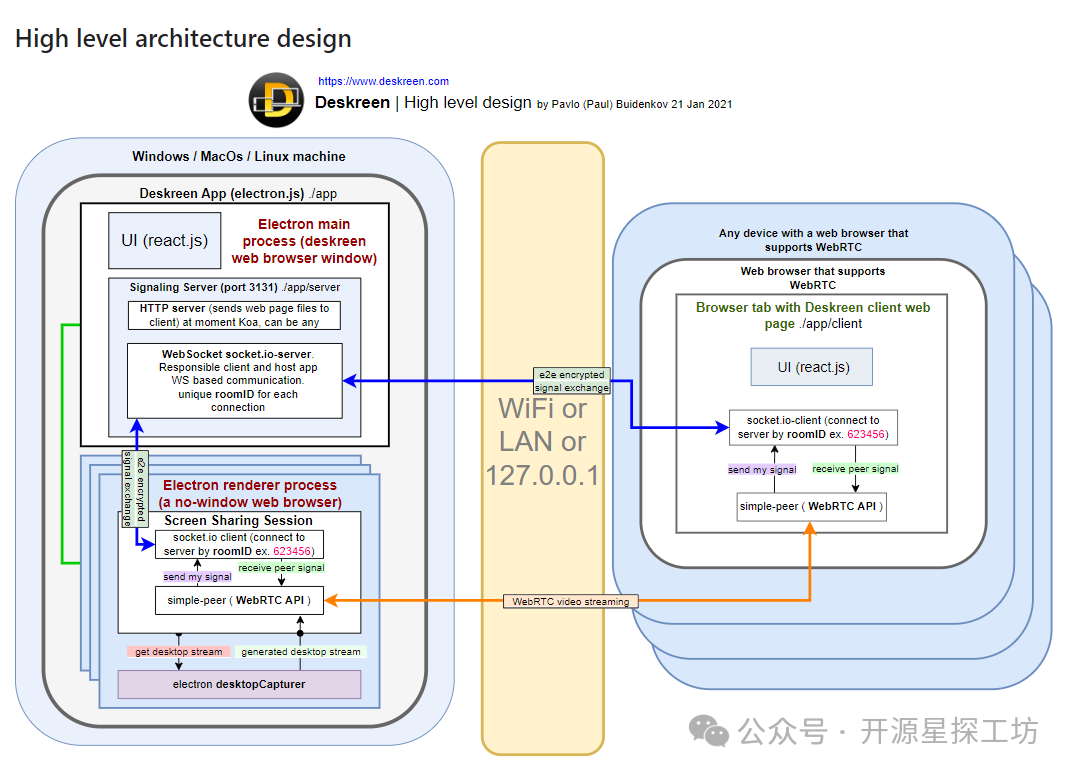Image resolution: width=1072 pixels, height=774 pixels.
Task: Select the 'Windows / MacOs / Linux machine' label
Action: pos(239,157)
